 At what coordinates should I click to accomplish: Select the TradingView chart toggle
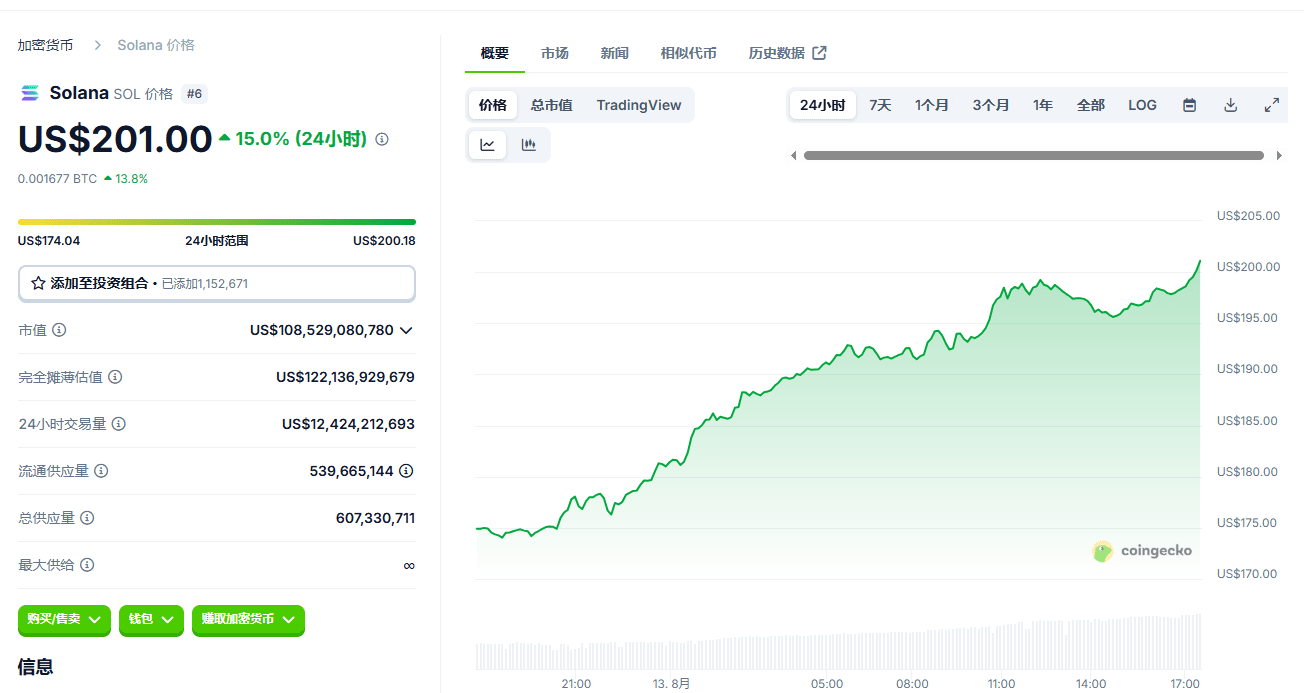click(639, 105)
